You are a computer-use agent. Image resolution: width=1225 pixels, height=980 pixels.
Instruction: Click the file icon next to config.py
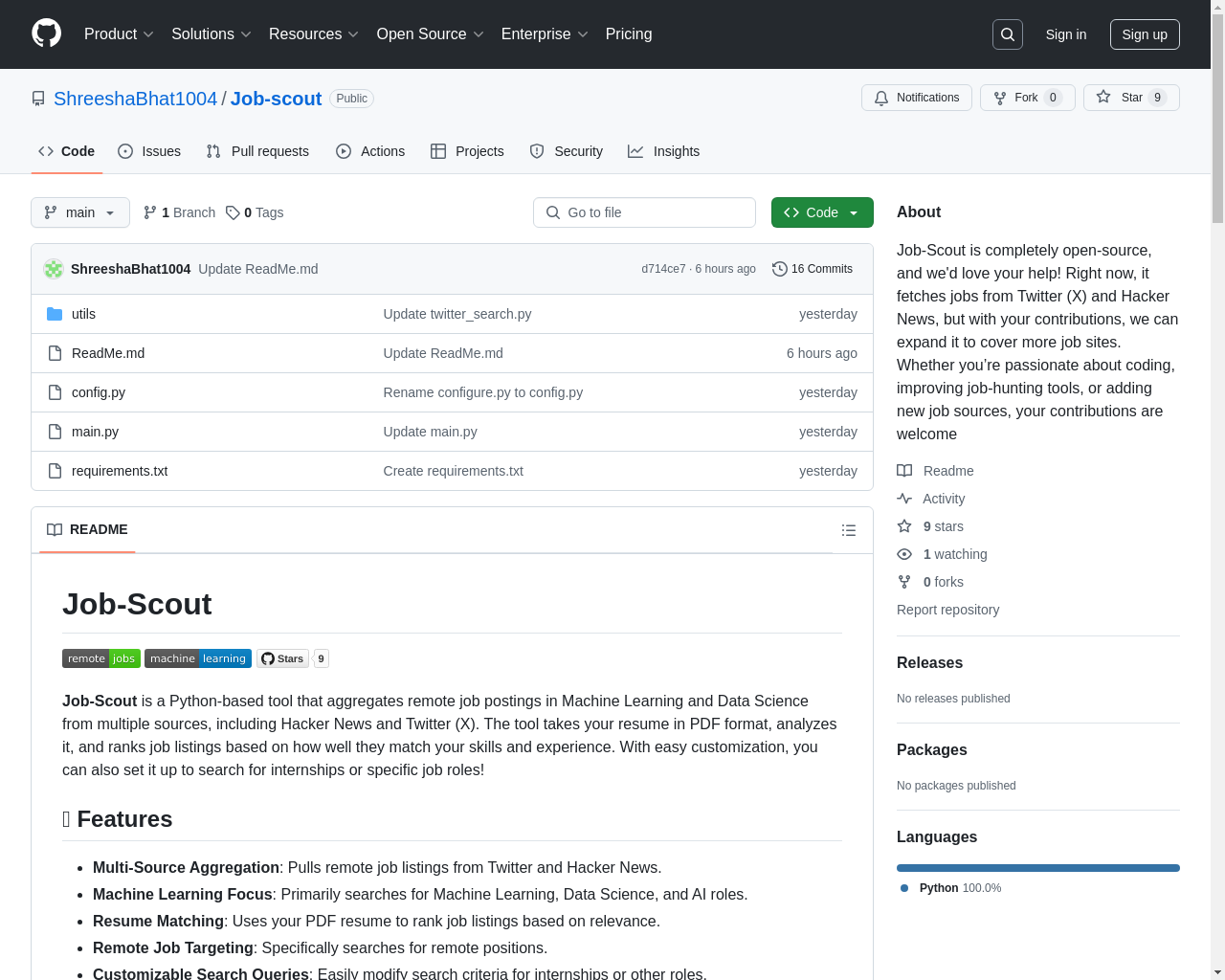tap(55, 392)
